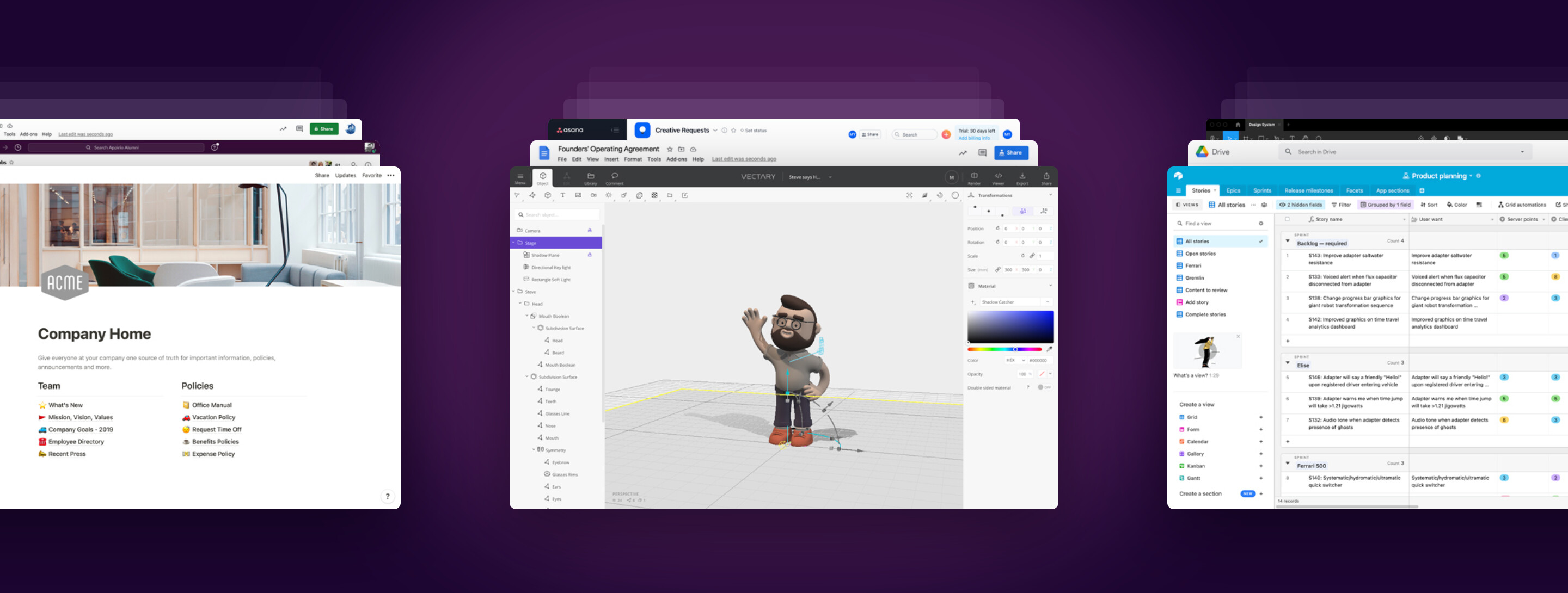The height and width of the screenshot is (593, 1568).
Task: Collapse the Stage folder in outliner
Action: point(513,243)
